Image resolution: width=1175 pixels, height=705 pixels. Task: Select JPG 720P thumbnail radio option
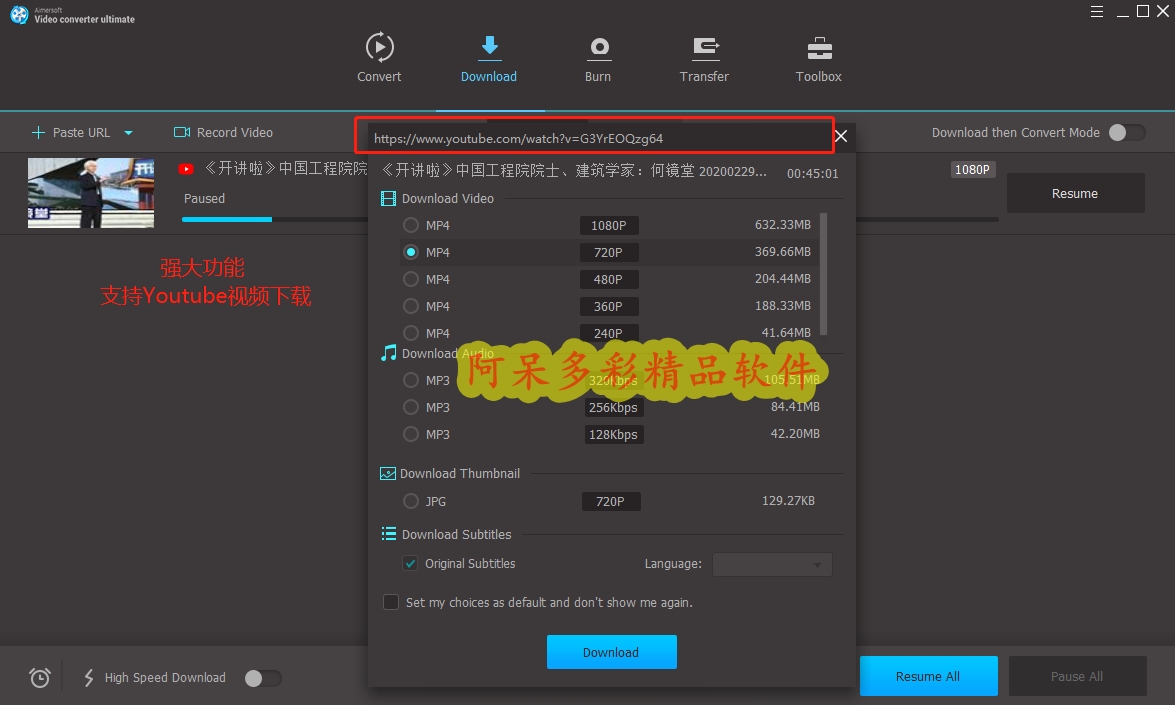pyautogui.click(x=411, y=500)
